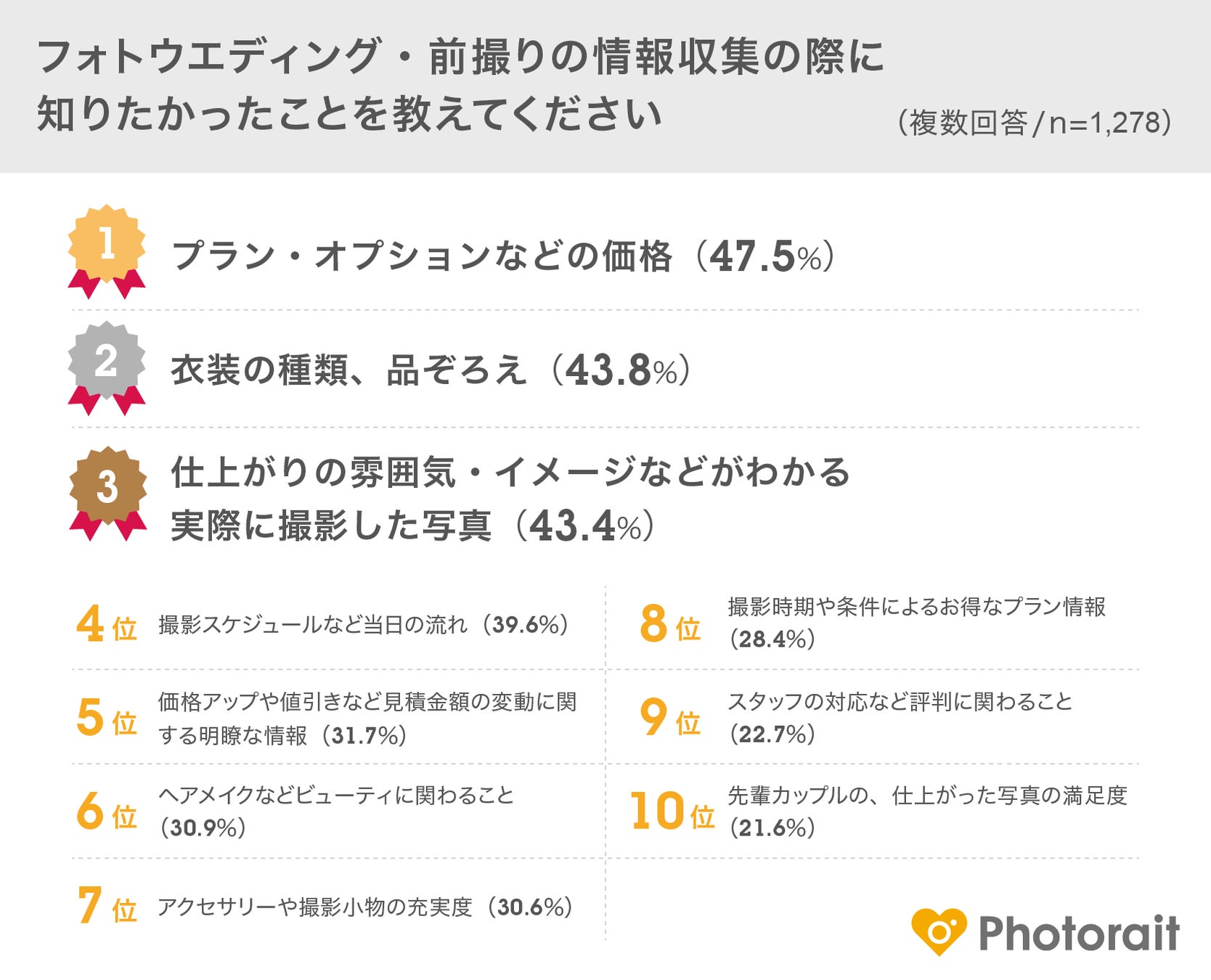Select second-place item 衣装の種類、品ぞろえ
1211x980 pixels.
point(348,370)
